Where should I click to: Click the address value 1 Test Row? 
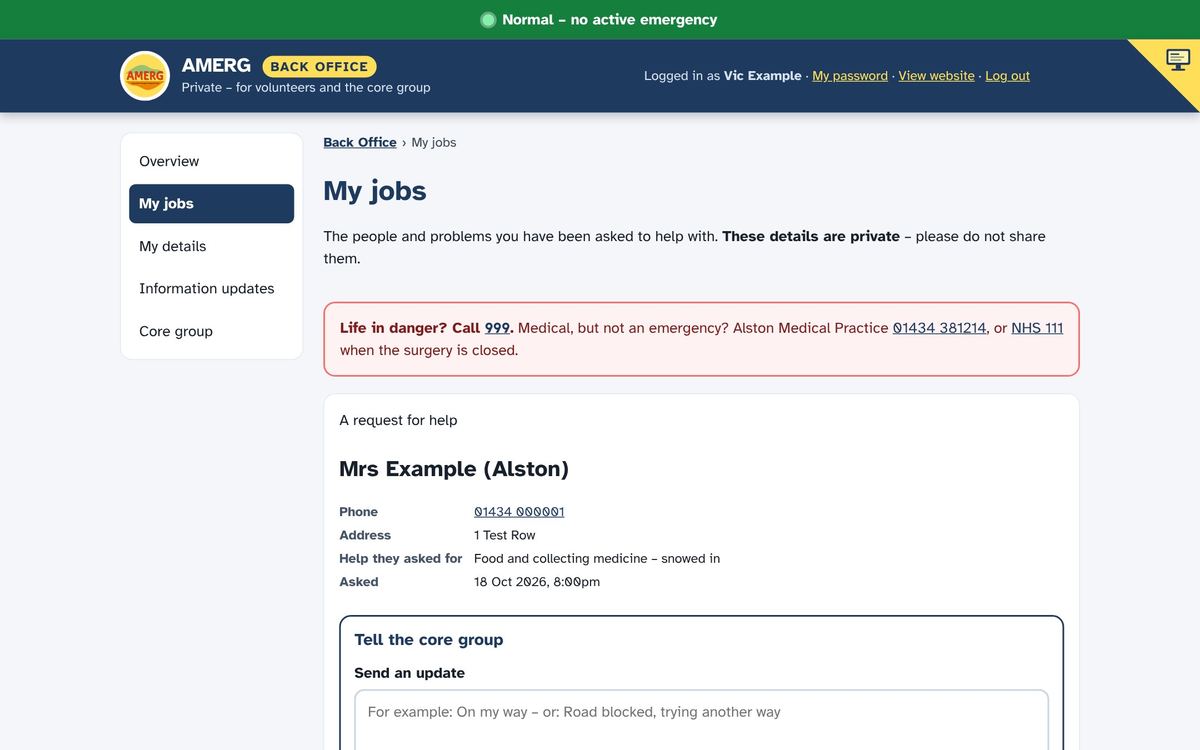pyautogui.click(x=505, y=535)
